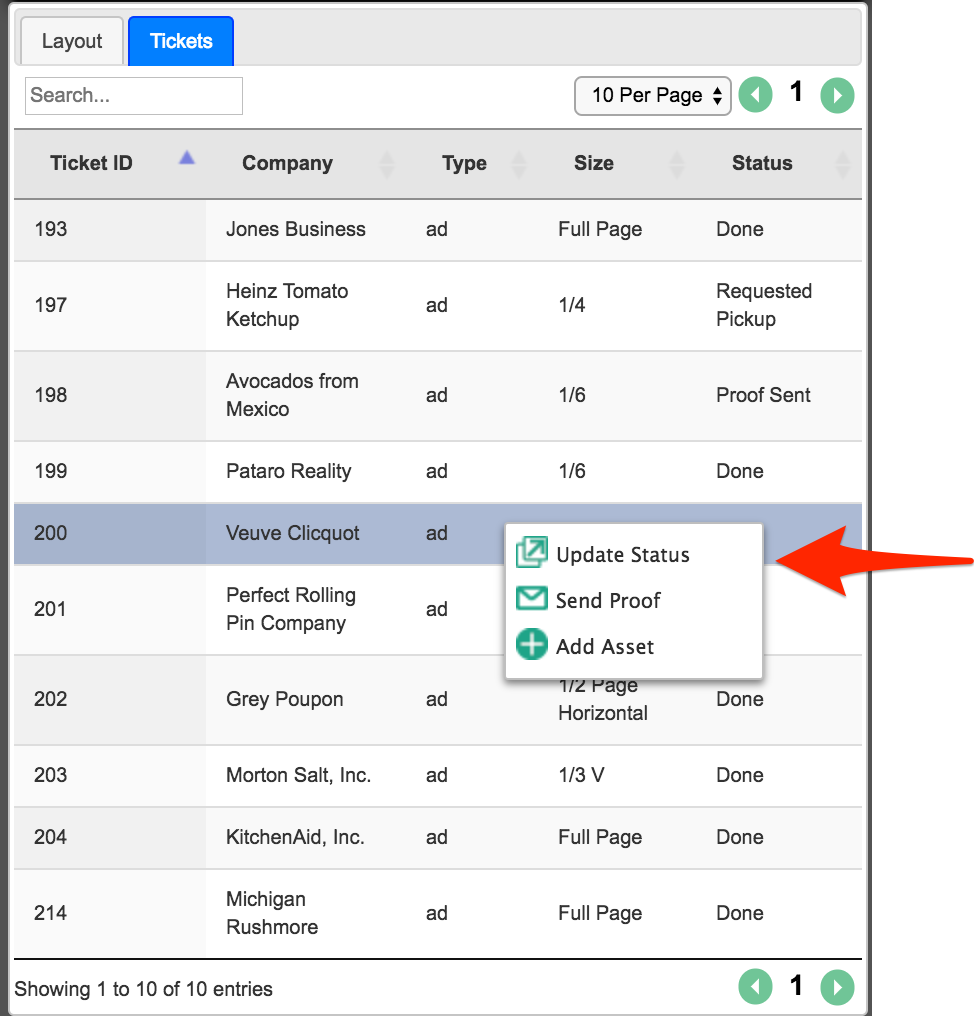Click the next page arrow at the bottom

(837, 986)
